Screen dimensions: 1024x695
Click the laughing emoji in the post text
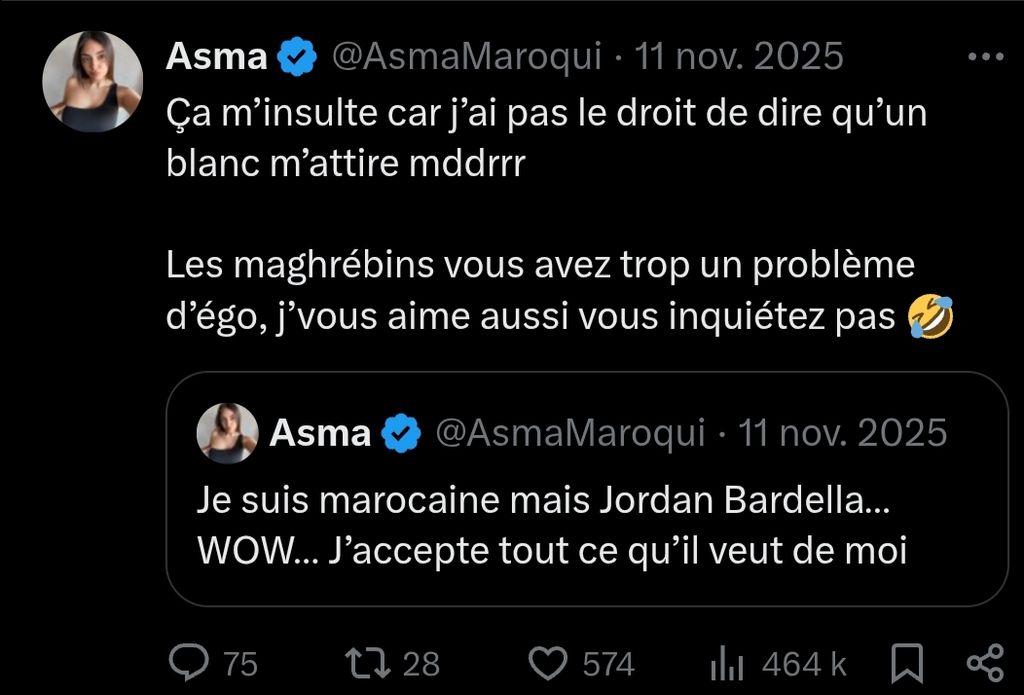pyautogui.click(x=929, y=317)
